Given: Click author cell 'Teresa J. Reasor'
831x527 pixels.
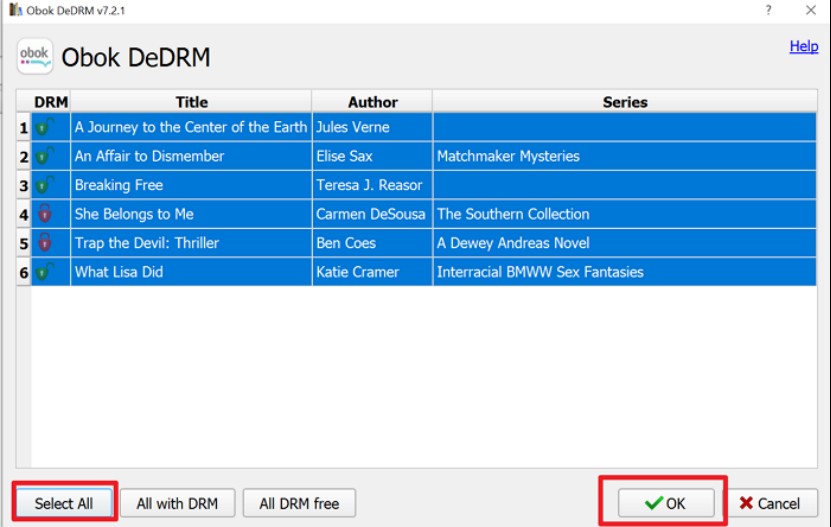Looking at the screenshot, I should click(x=373, y=185).
